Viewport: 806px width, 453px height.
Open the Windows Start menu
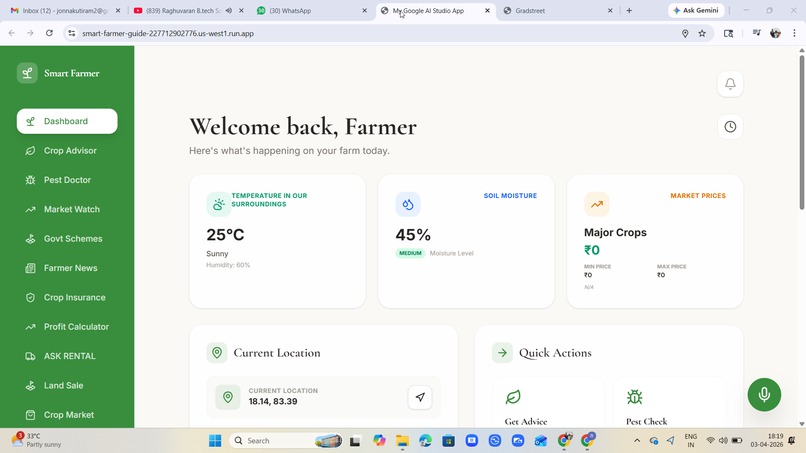coord(215,441)
